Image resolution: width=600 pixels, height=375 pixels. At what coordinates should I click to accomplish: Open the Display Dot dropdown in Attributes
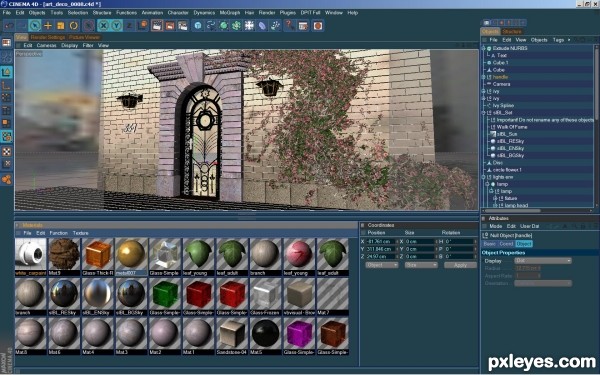pyautogui.click(x=543, y=261)
